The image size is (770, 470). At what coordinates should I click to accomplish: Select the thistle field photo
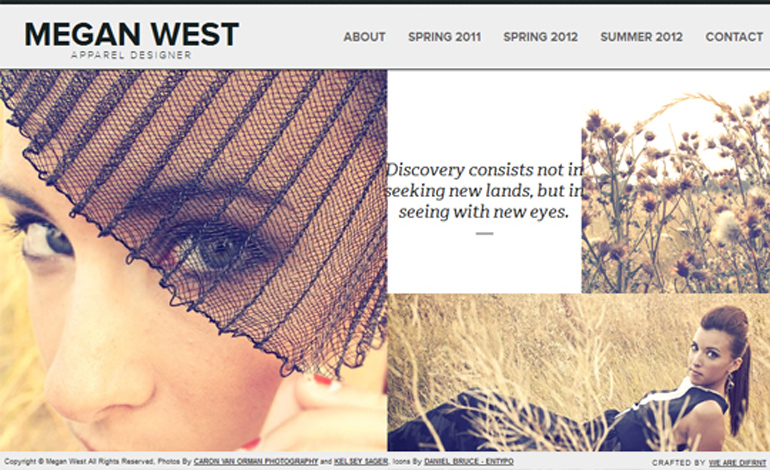pyautogui.click(x=676, y=192)
